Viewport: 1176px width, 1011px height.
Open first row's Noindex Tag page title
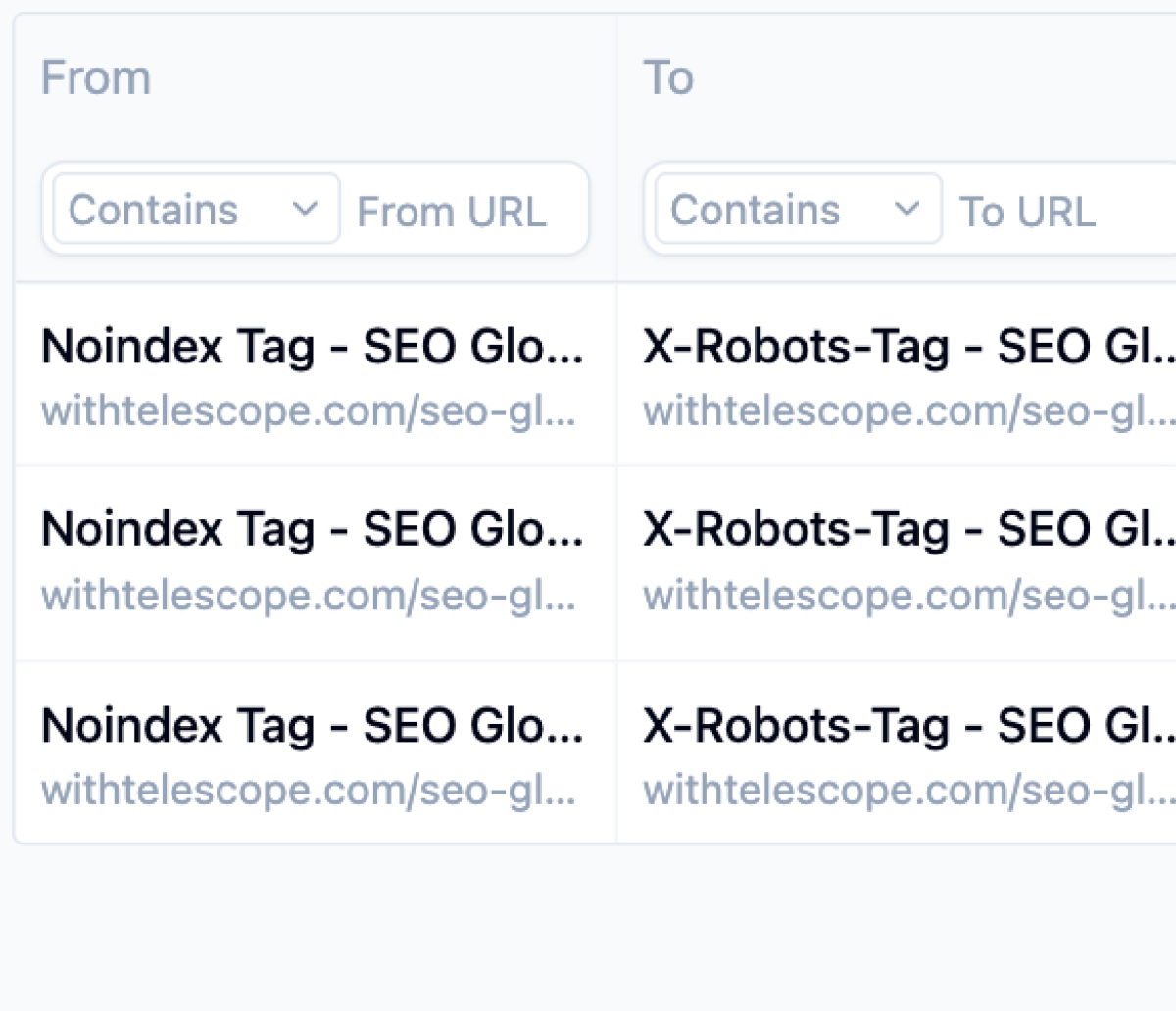click(x=312, y=347)
